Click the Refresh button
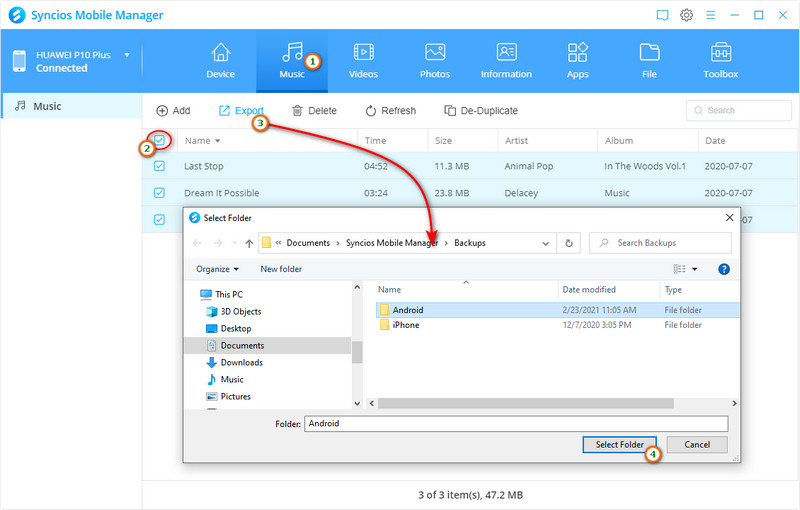Screen dimensions: 800x510 point(391,111)
